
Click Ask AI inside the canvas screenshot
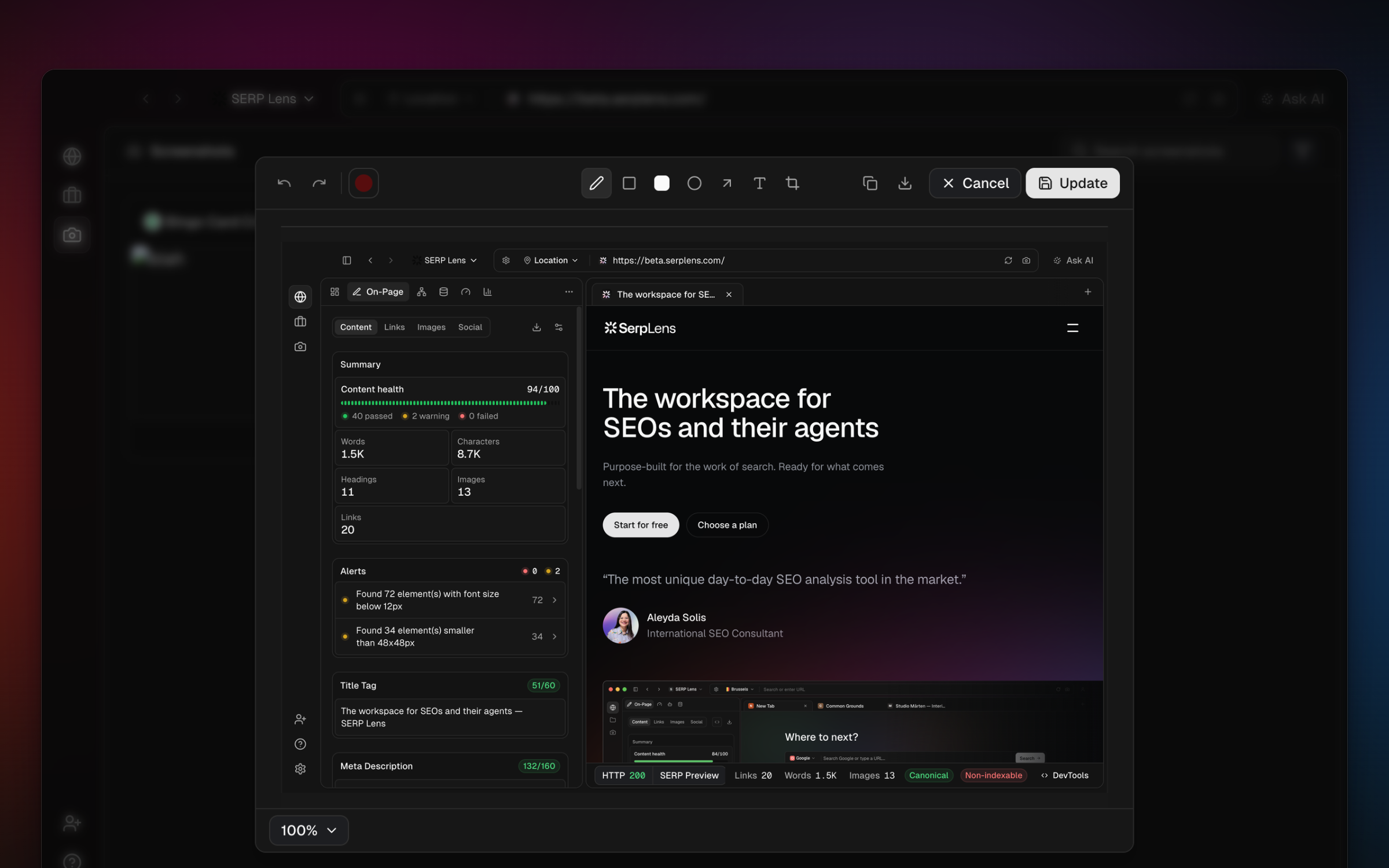pyautogui.click(x=1074, y=260)
